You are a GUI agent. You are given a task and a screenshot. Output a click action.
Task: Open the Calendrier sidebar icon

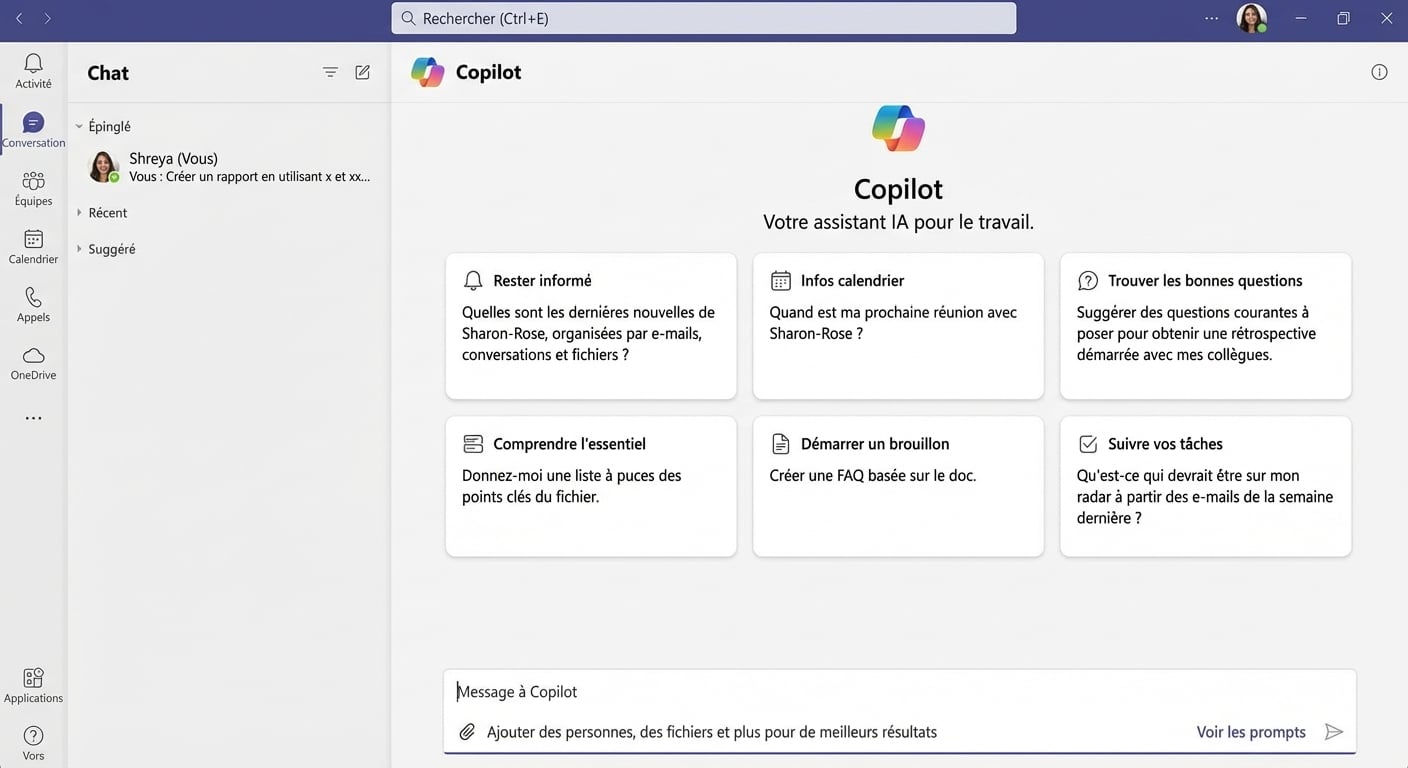pos(33,243)
